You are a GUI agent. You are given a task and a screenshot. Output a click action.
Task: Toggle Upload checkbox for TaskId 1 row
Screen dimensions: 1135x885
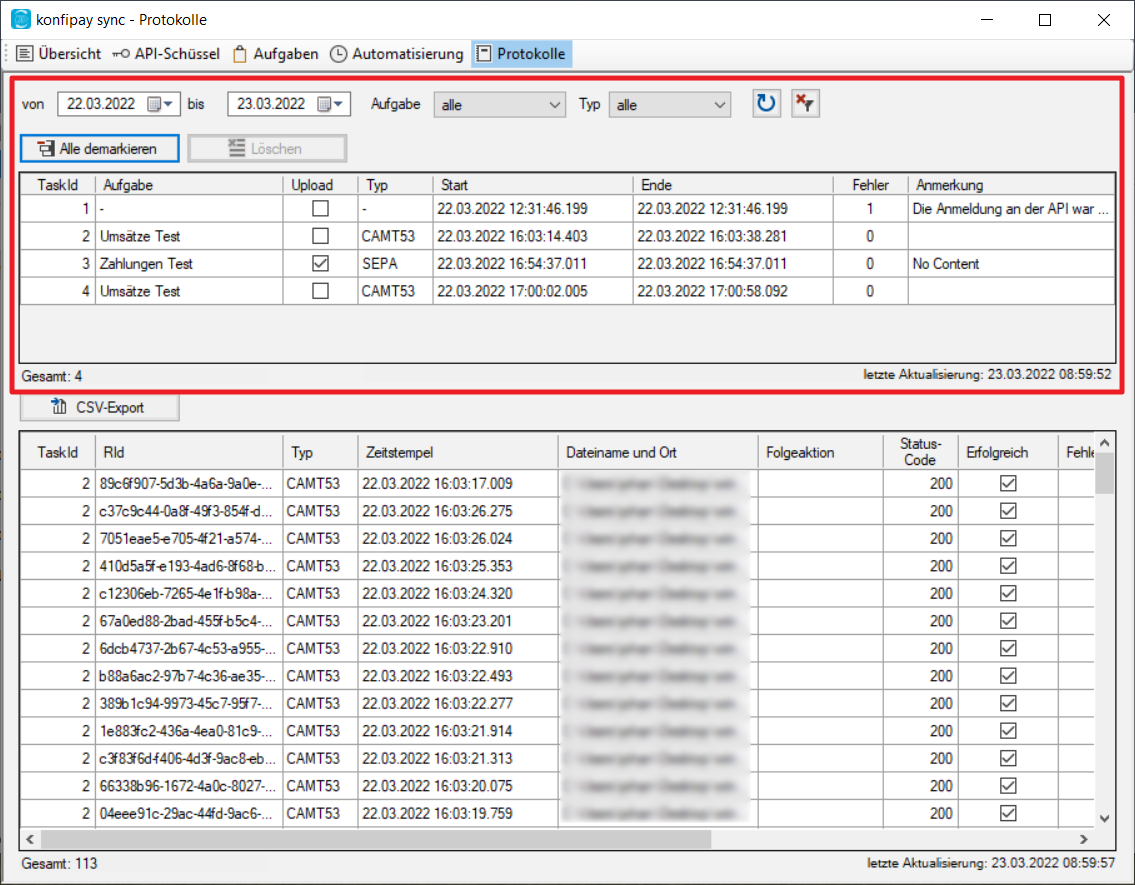tap(320, 209)
